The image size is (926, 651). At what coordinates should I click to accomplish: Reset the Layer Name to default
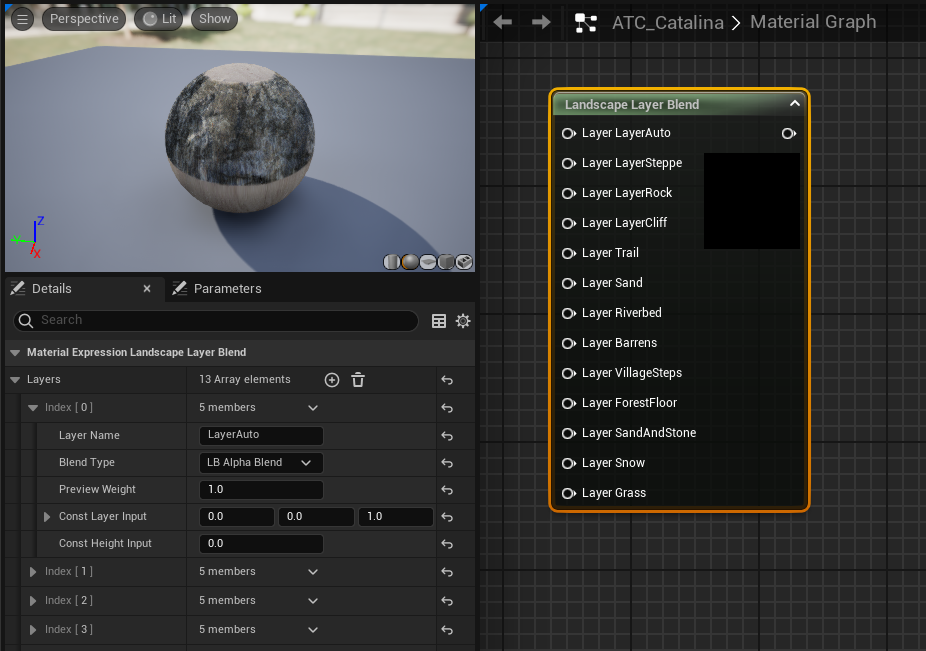447,436
